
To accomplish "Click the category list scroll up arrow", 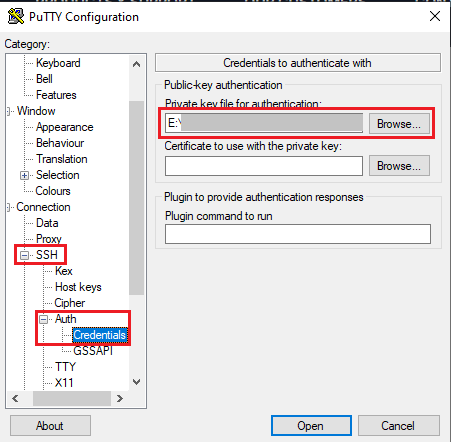I will click(136, 64).
